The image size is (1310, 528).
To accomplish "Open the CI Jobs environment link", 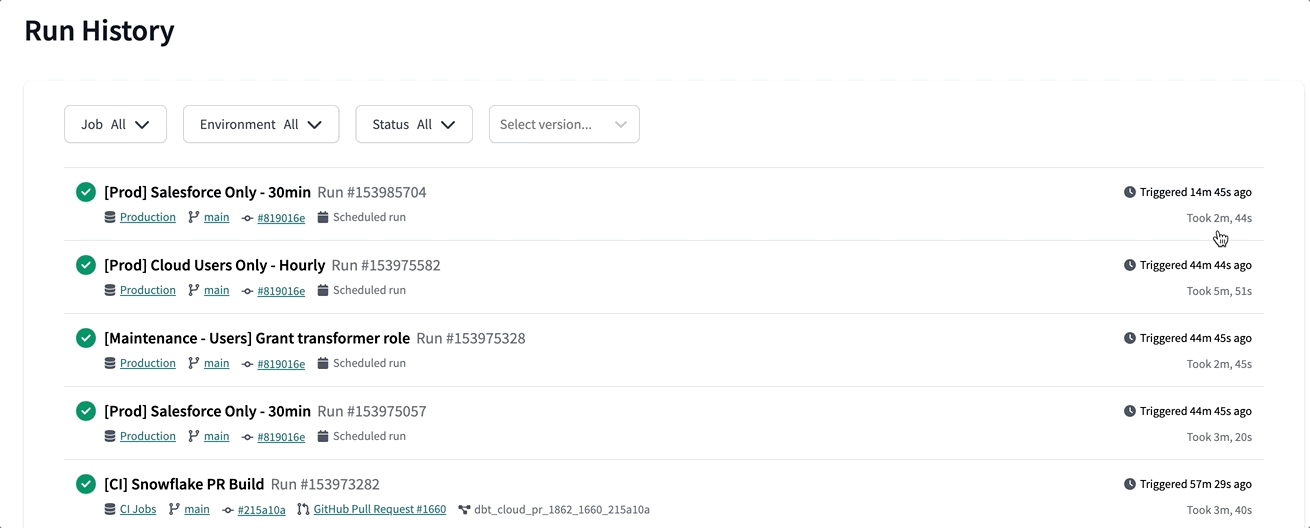I will point(138,509).
